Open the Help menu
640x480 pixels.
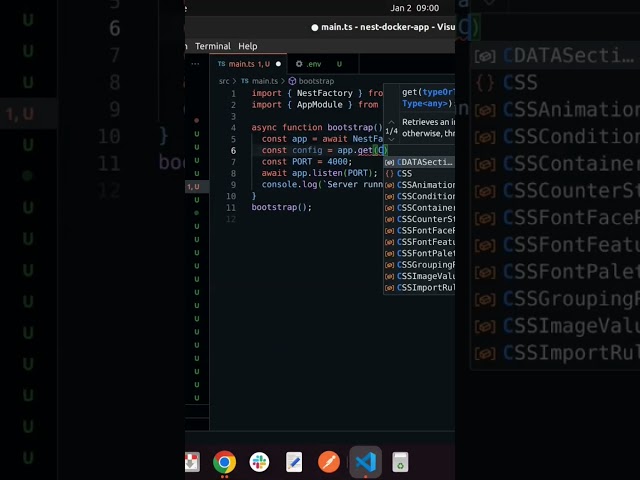(x=248, y=46)
